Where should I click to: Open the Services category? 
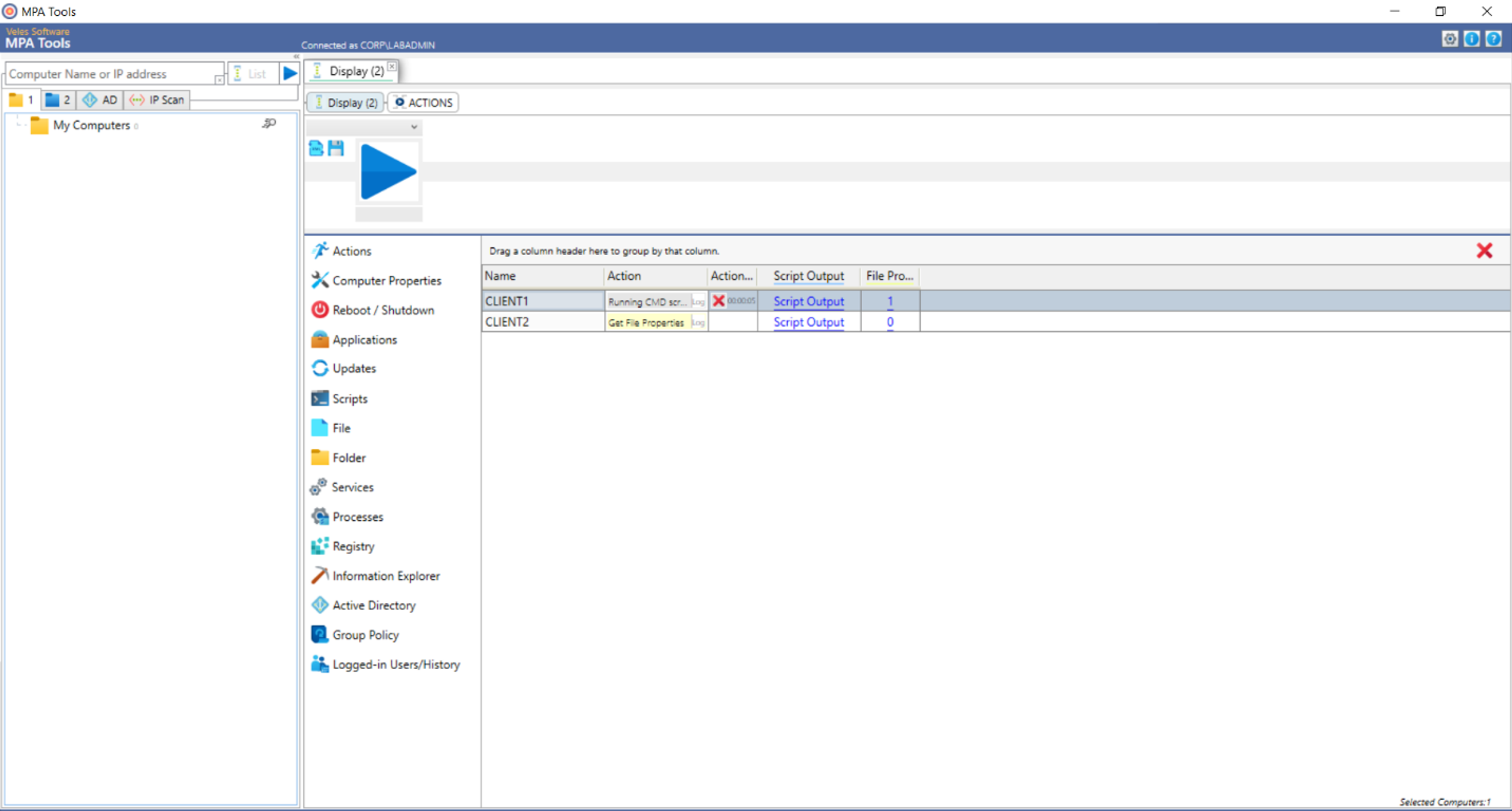coord(342,487)
